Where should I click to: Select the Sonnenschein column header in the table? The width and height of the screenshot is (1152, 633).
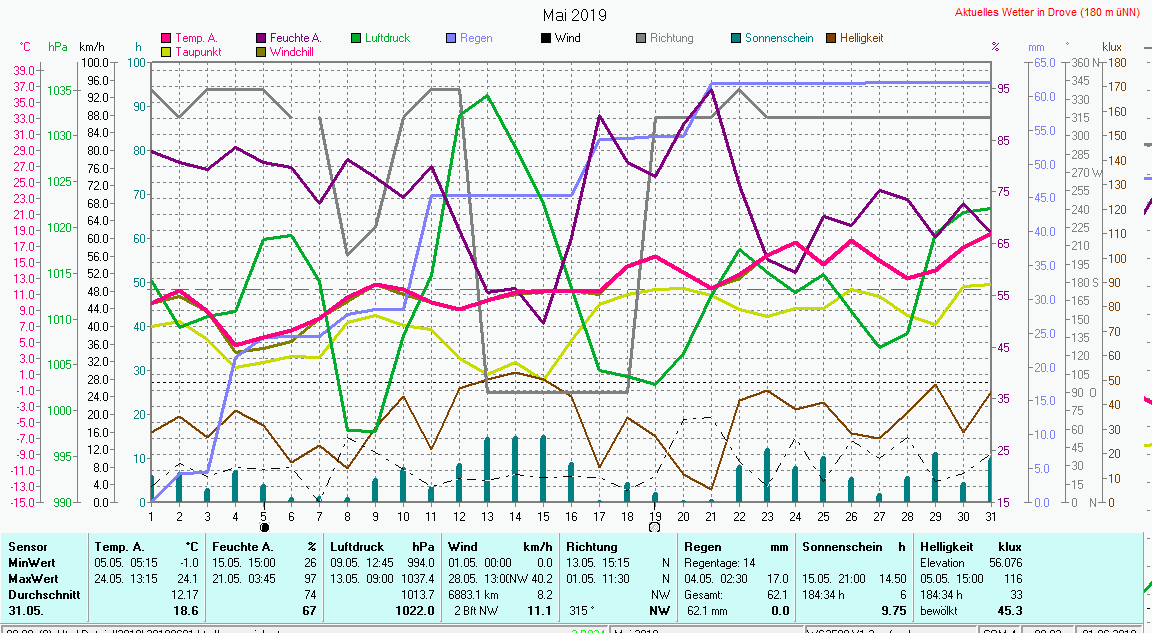pos(840,548)
